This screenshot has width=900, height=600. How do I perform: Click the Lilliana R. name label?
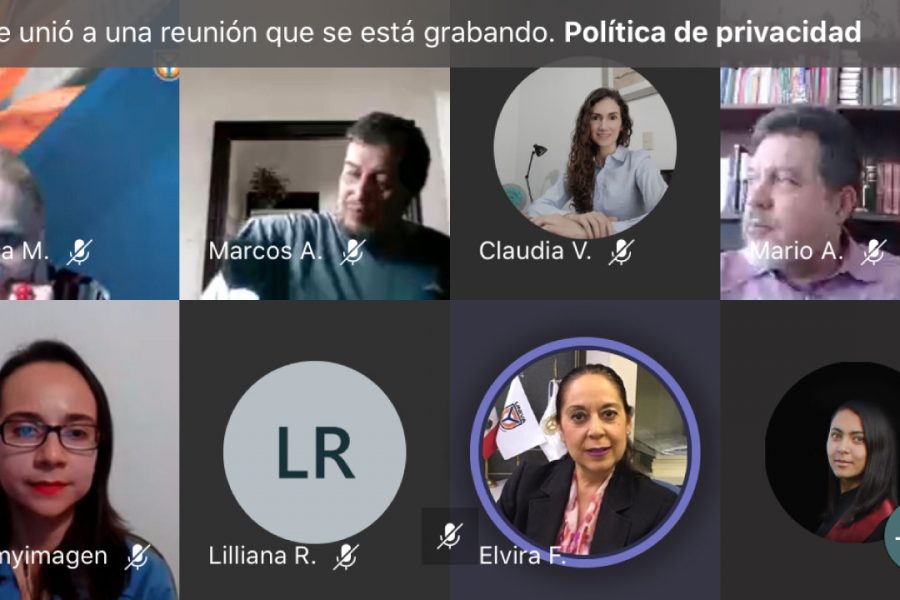(x=262, y=556)
